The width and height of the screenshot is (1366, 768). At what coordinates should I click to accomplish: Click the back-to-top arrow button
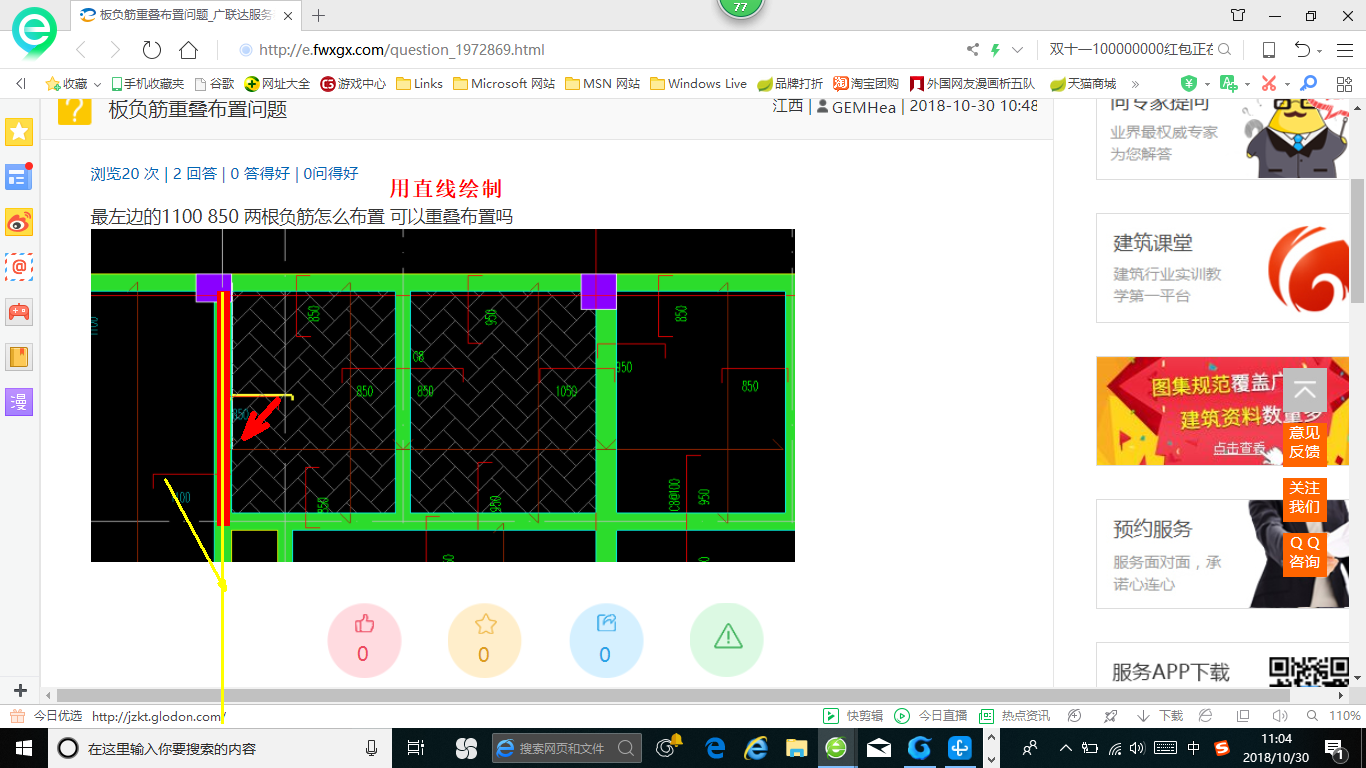1304,391
